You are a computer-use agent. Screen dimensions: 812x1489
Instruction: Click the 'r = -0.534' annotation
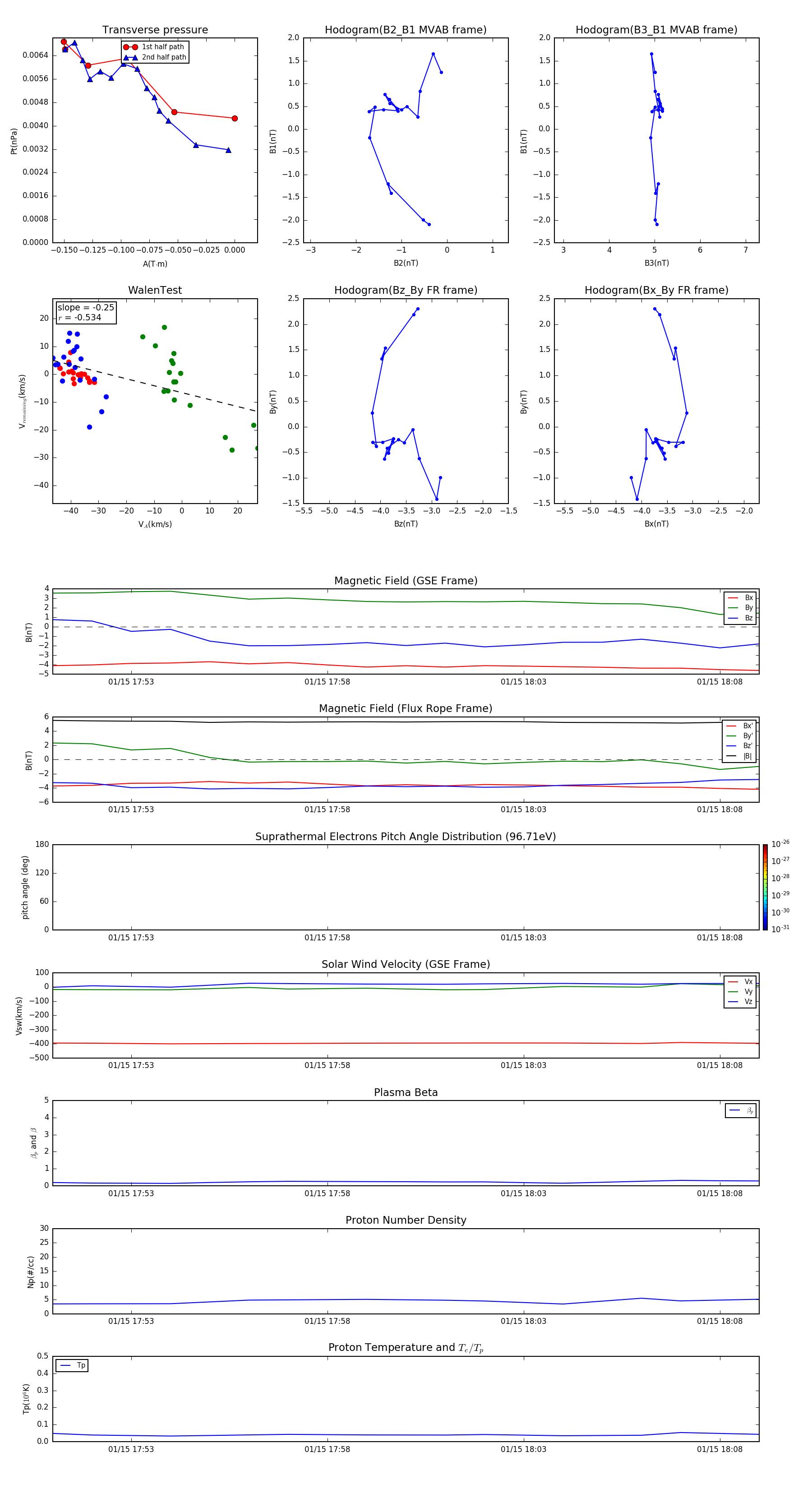click(80, 317)
